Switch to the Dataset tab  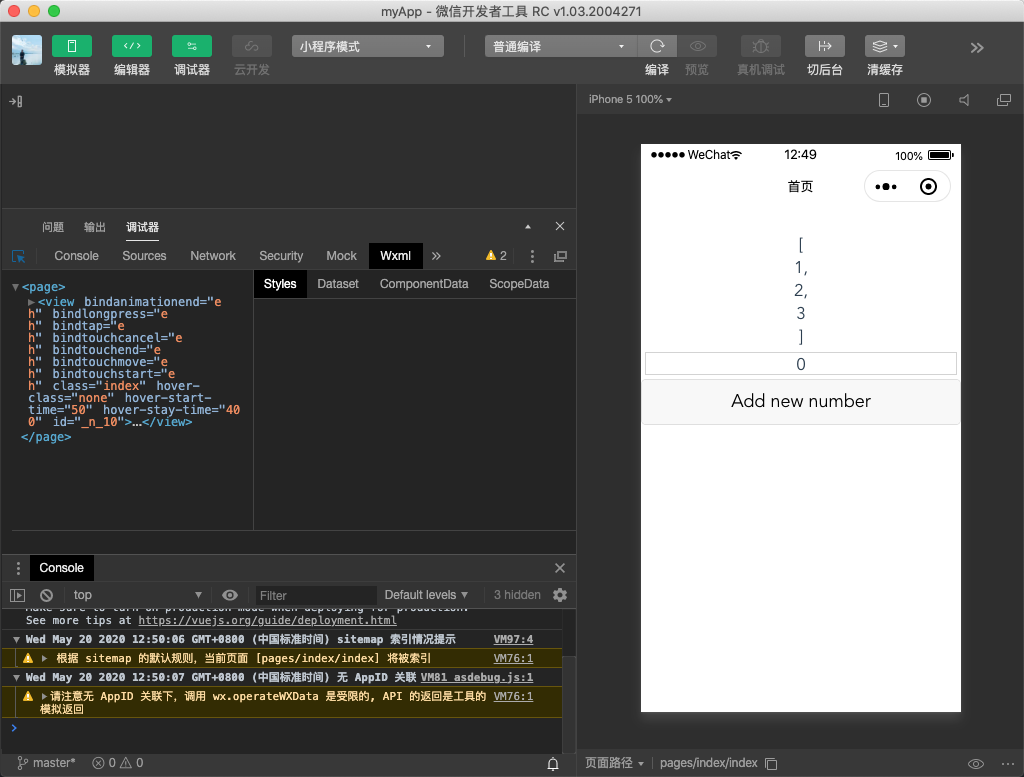[x=338, y=284]
